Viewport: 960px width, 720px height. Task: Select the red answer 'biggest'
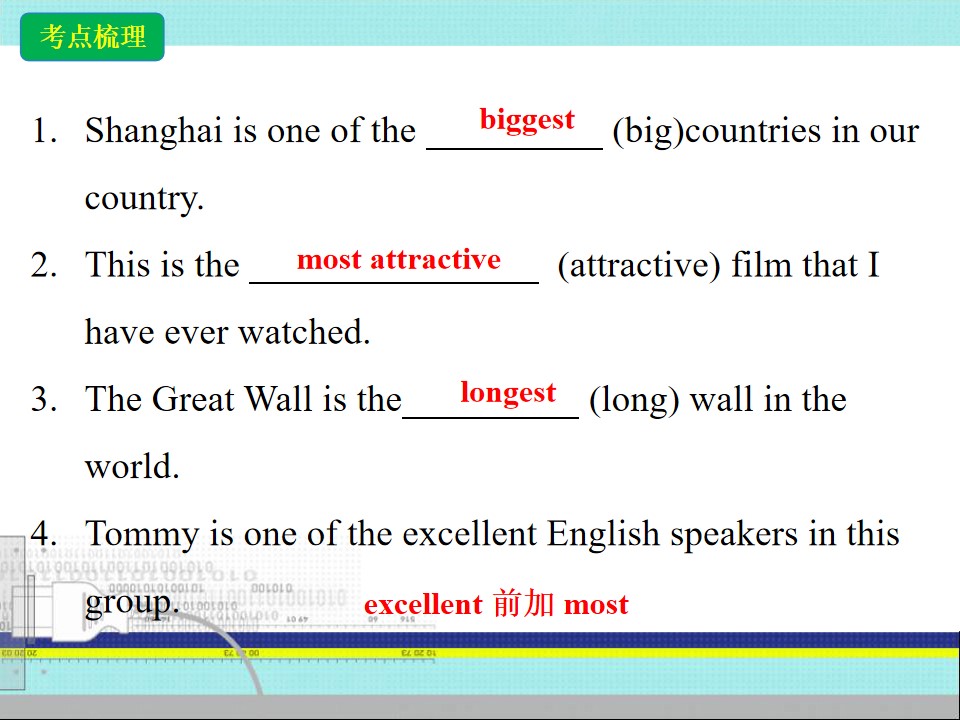point(527,119)
